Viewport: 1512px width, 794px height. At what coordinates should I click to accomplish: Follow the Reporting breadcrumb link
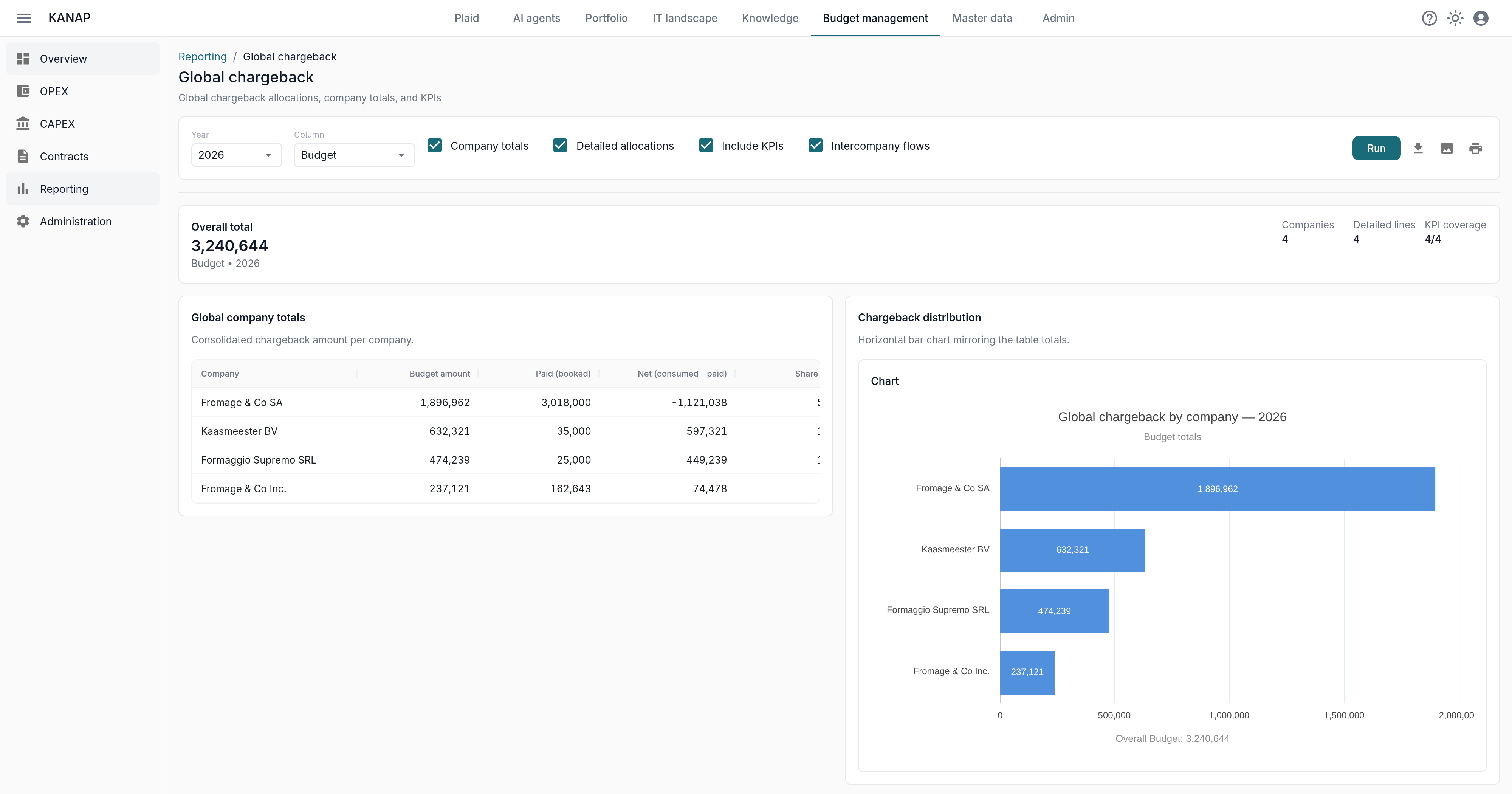click(x=203, y=57)
